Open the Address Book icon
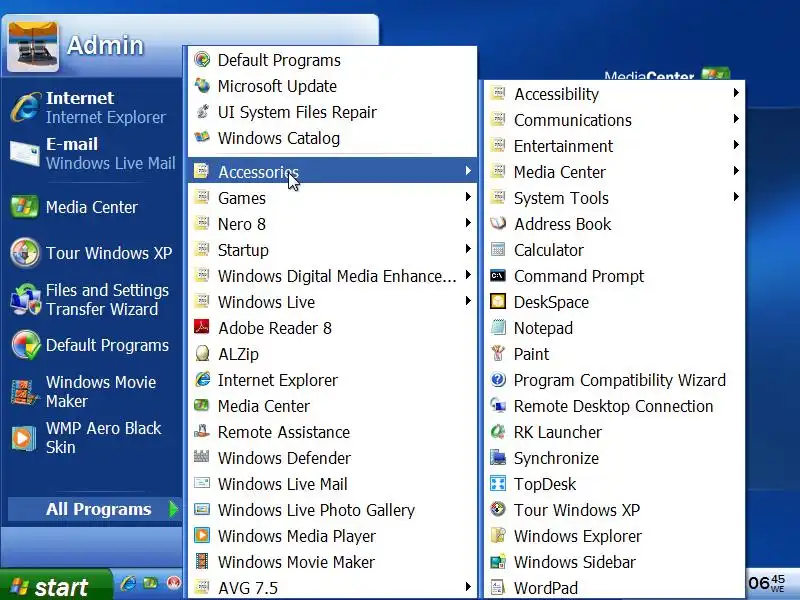 (x=498, y=223)
